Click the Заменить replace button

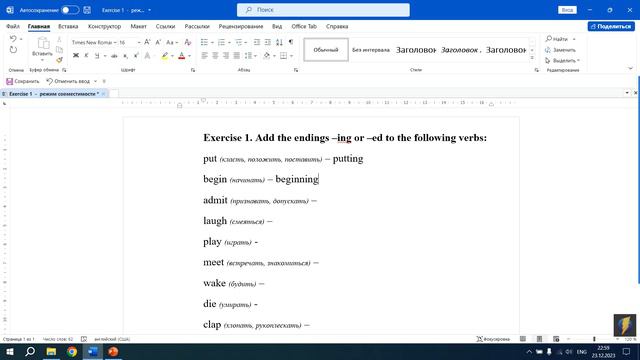[x=560, y=50]
